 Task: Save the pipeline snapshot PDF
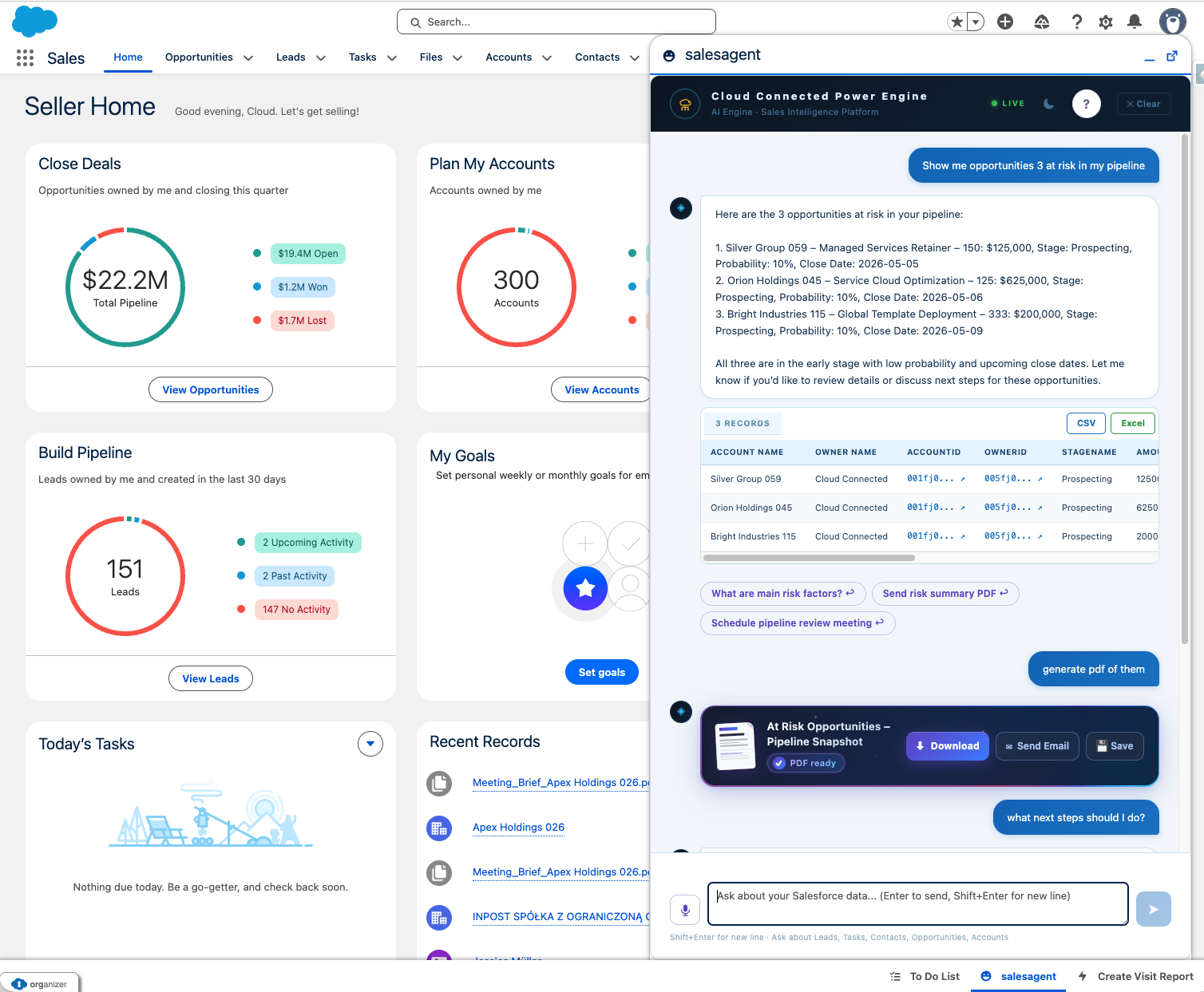[1115, 746]
